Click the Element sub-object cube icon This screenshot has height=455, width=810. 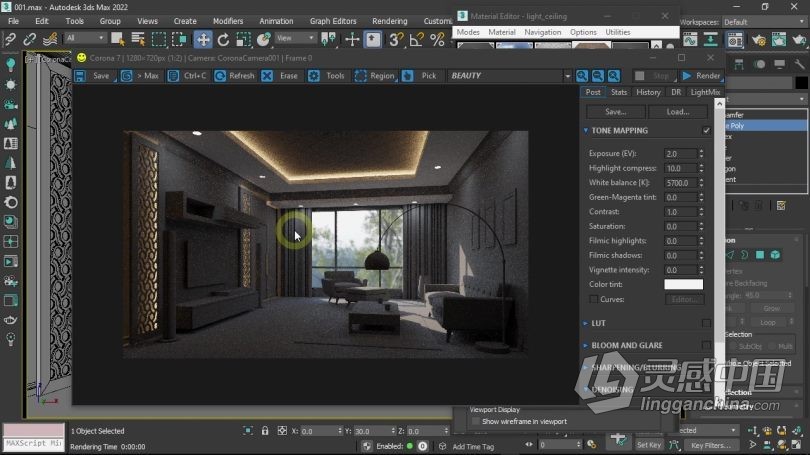[775, 255]
